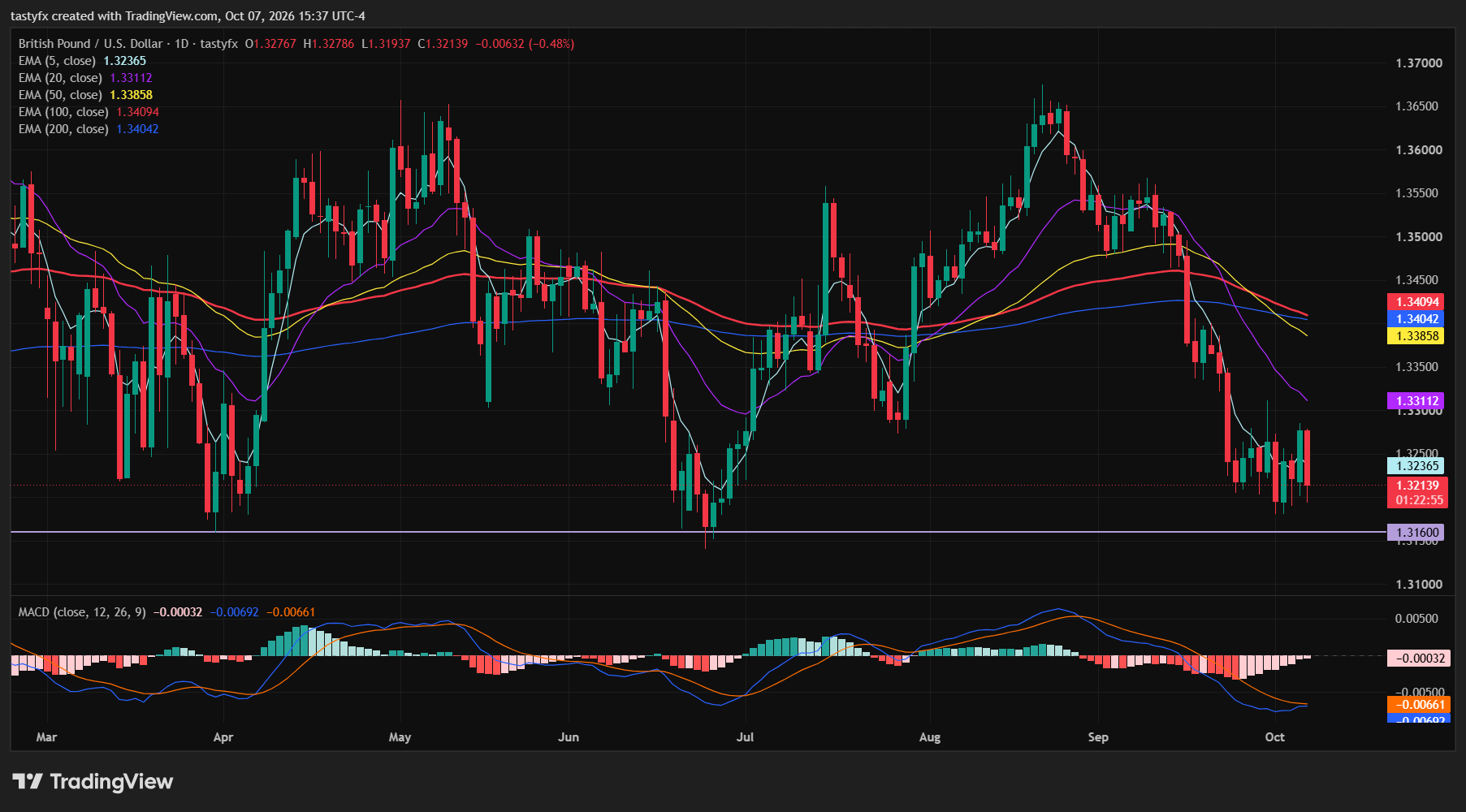Click the purple horizontal support line at 1.31600
Screen dimensions: 1466x812
point(698,533)
